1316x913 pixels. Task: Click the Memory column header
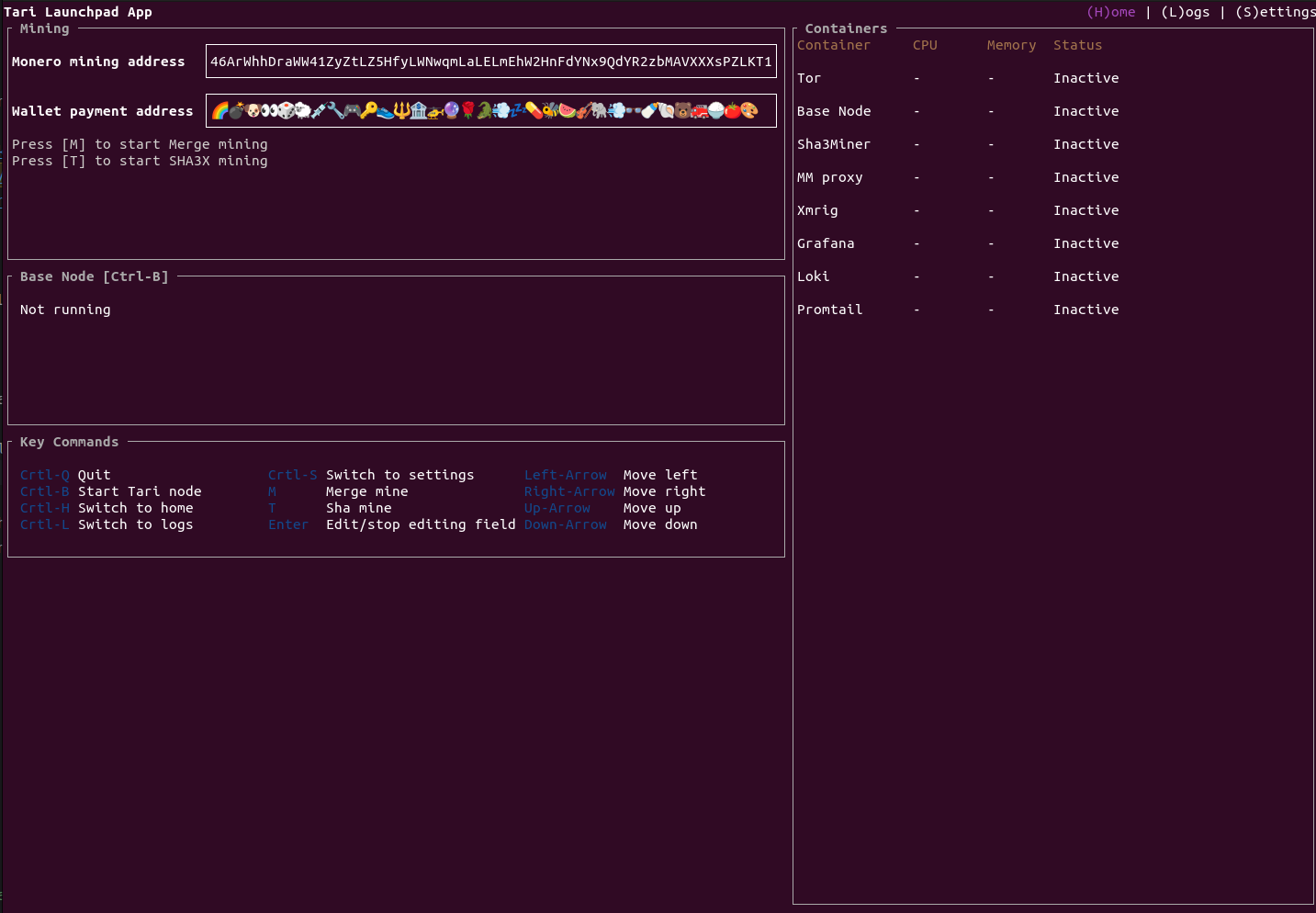coord(1011,45)
